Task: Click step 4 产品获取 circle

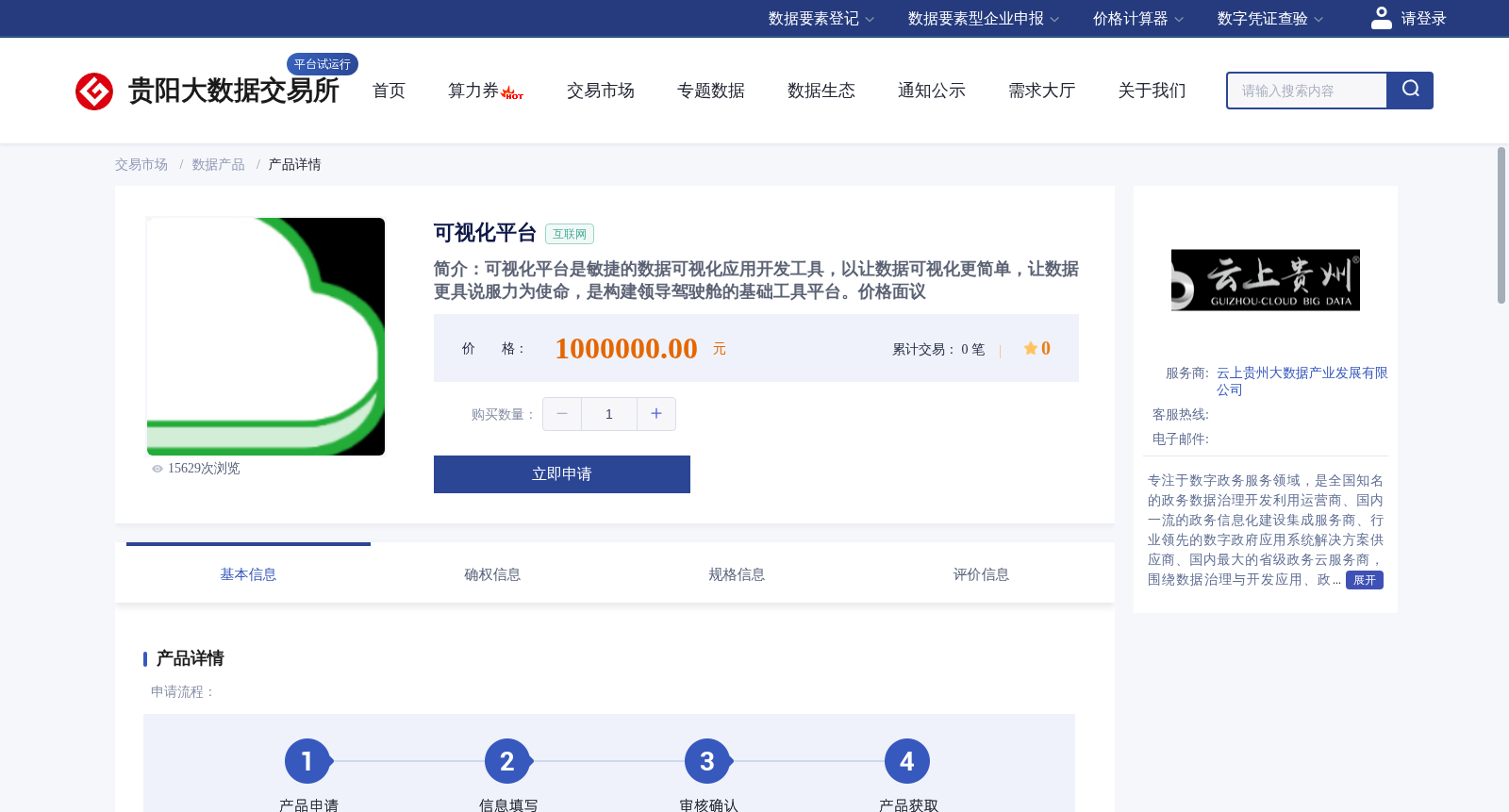Action: 907,761
